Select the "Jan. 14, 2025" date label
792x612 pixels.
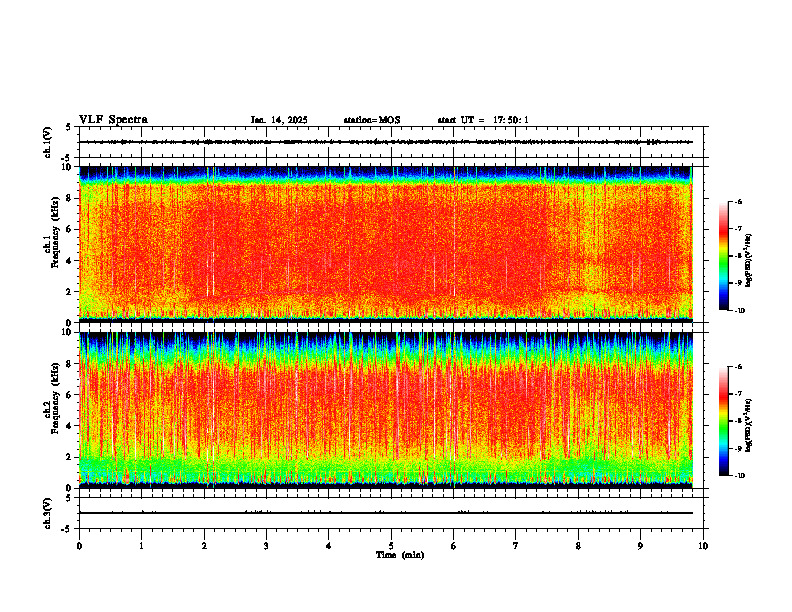[279, 120]
